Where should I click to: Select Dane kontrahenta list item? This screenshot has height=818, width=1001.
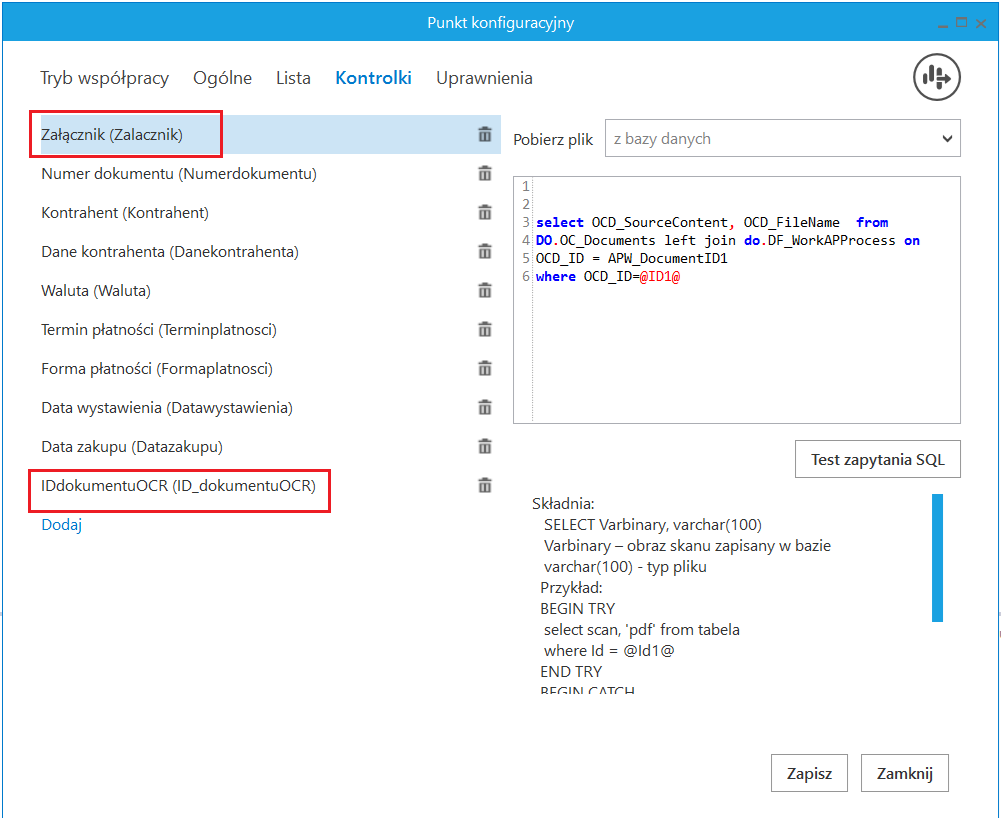click(170, 252)
